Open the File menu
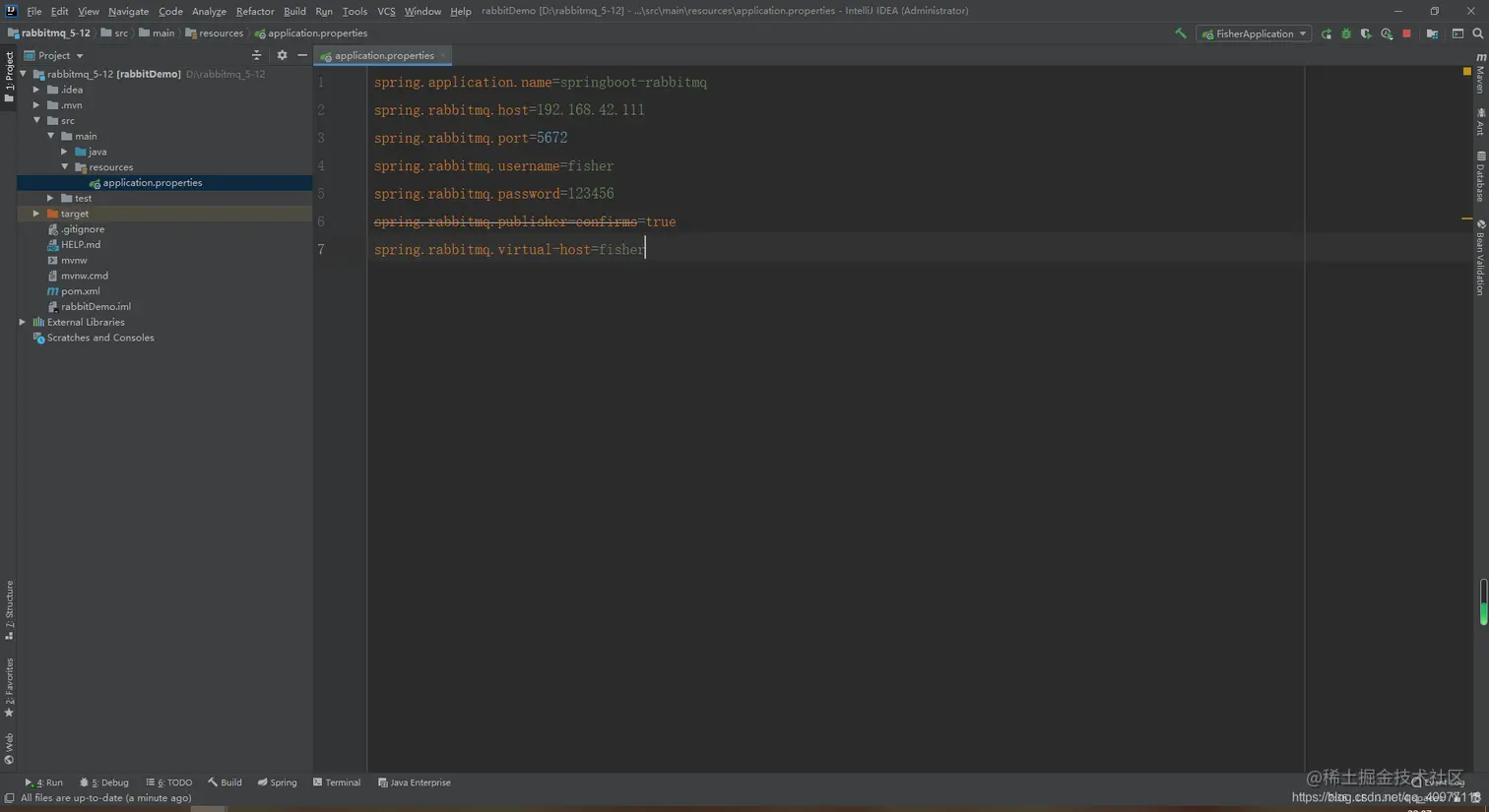The height and width of the screenshot is (812, 1489). (34, 11)
